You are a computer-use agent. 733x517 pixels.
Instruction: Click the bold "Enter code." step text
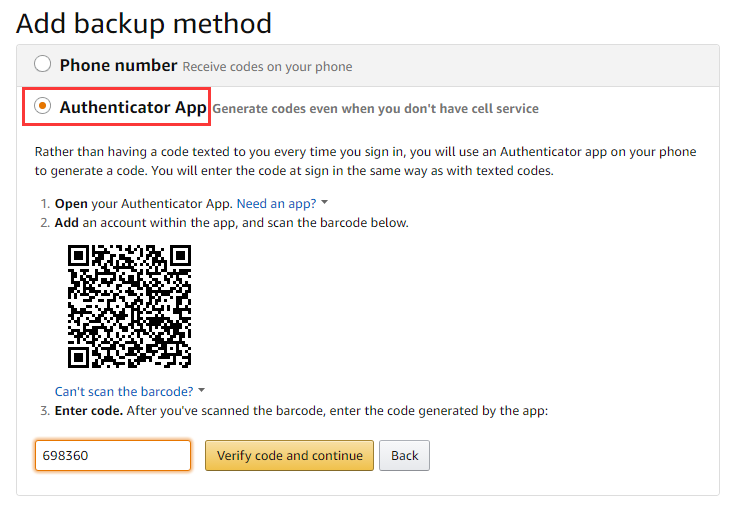89,411
